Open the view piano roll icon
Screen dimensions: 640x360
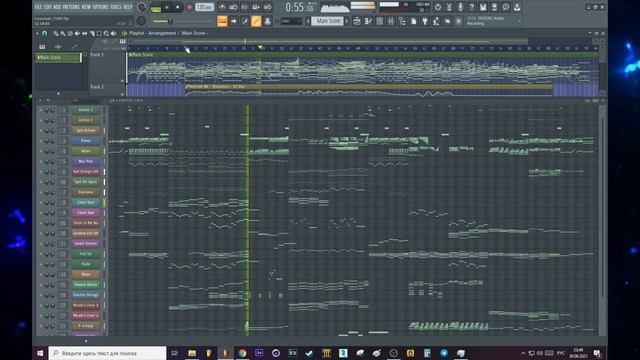[368, 21]
